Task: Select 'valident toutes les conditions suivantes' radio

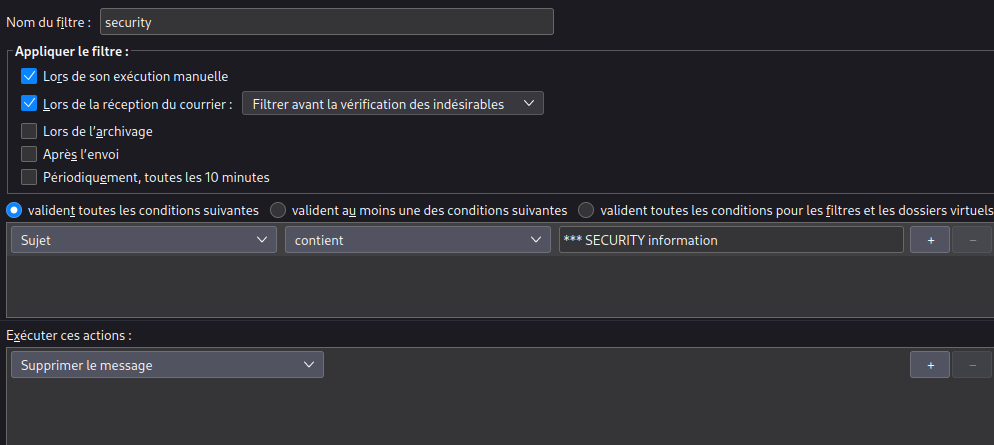Action: 15,210
